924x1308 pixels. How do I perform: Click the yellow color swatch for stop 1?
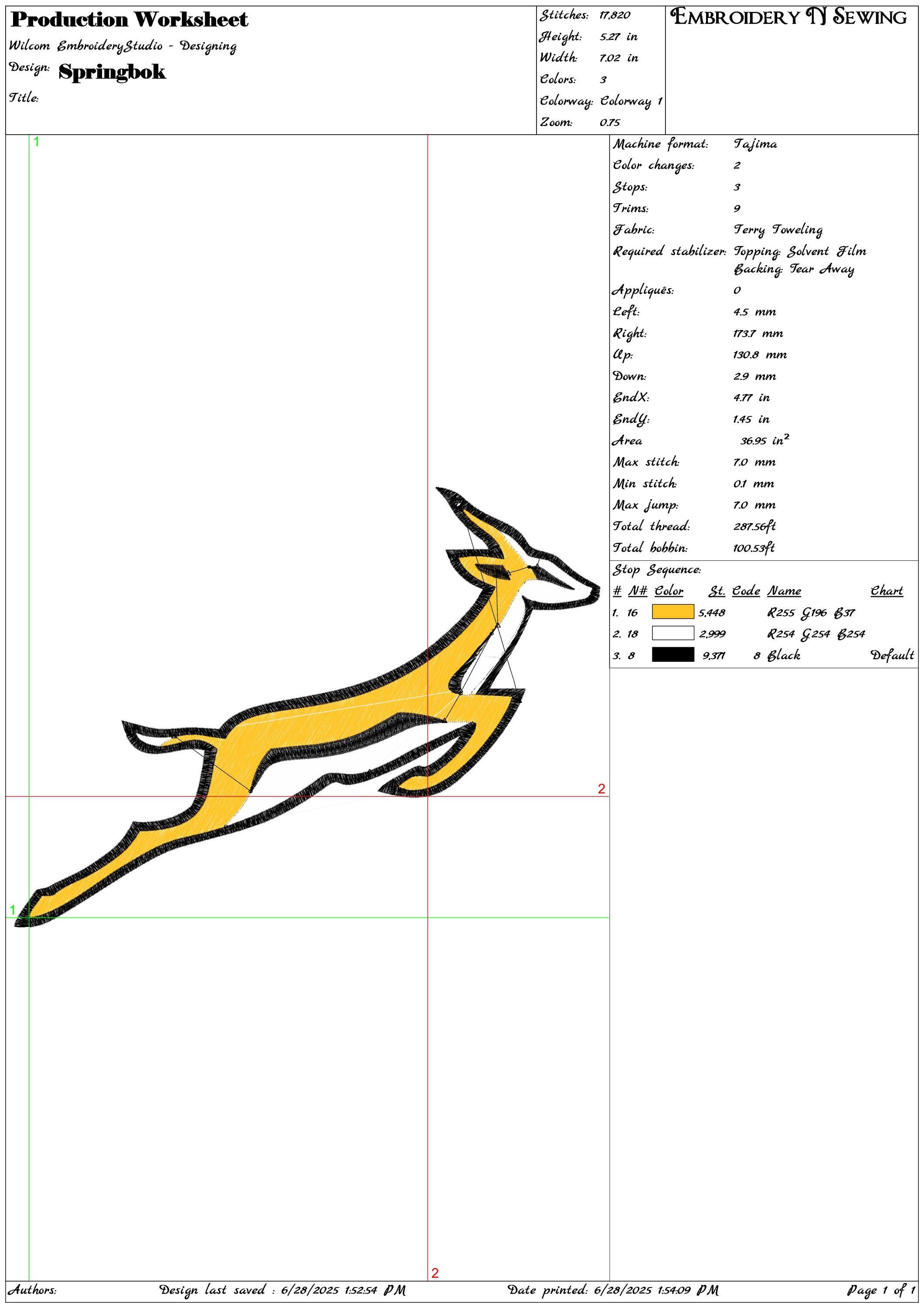[x=673, y=612]
